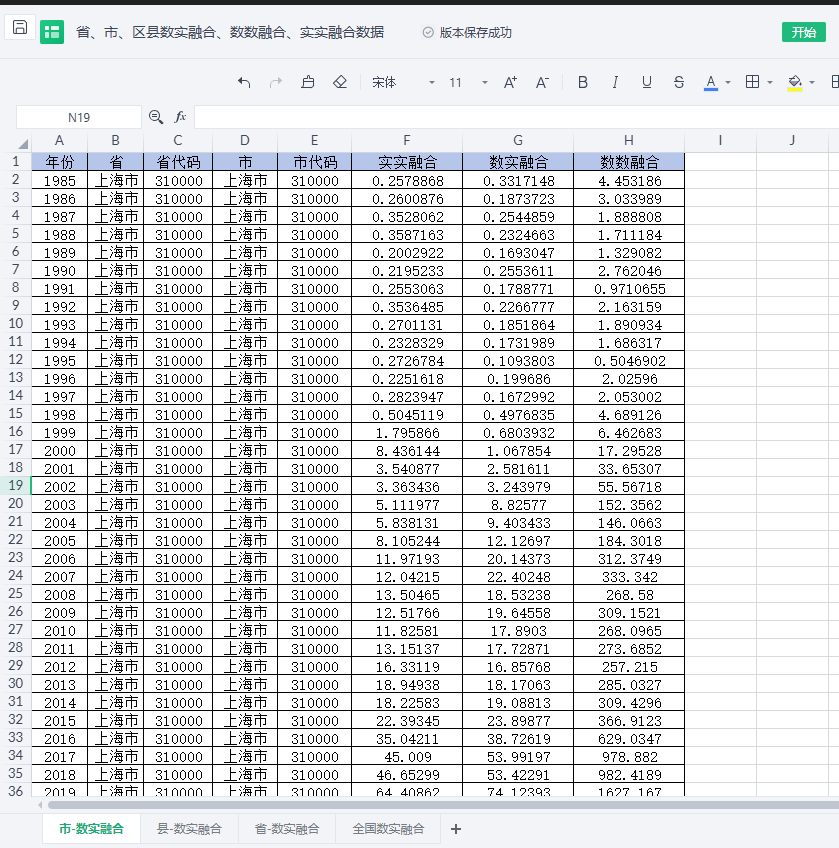The width and height of the screenshot is (839, 848).
Task: Redo the last action
Action: coord(276,82)
